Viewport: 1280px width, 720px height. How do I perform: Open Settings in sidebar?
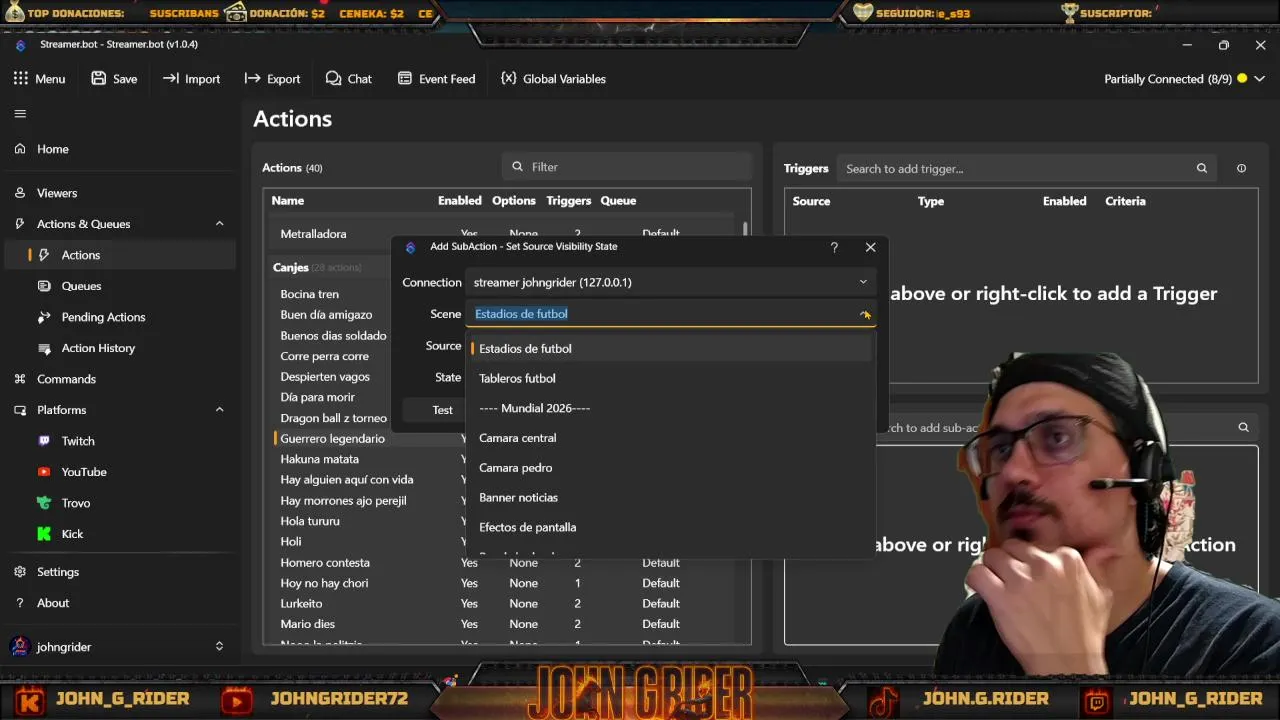tap(118, 572)
